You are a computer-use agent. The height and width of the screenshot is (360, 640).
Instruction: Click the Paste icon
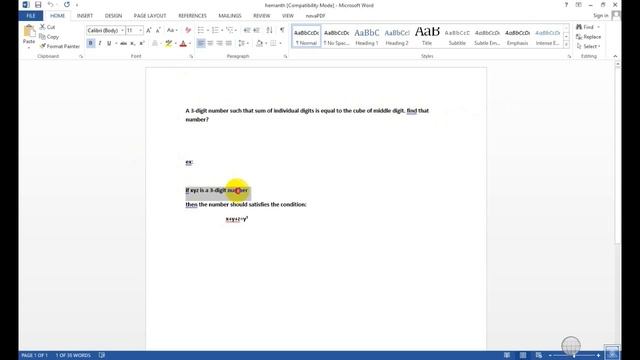(29, 31)
